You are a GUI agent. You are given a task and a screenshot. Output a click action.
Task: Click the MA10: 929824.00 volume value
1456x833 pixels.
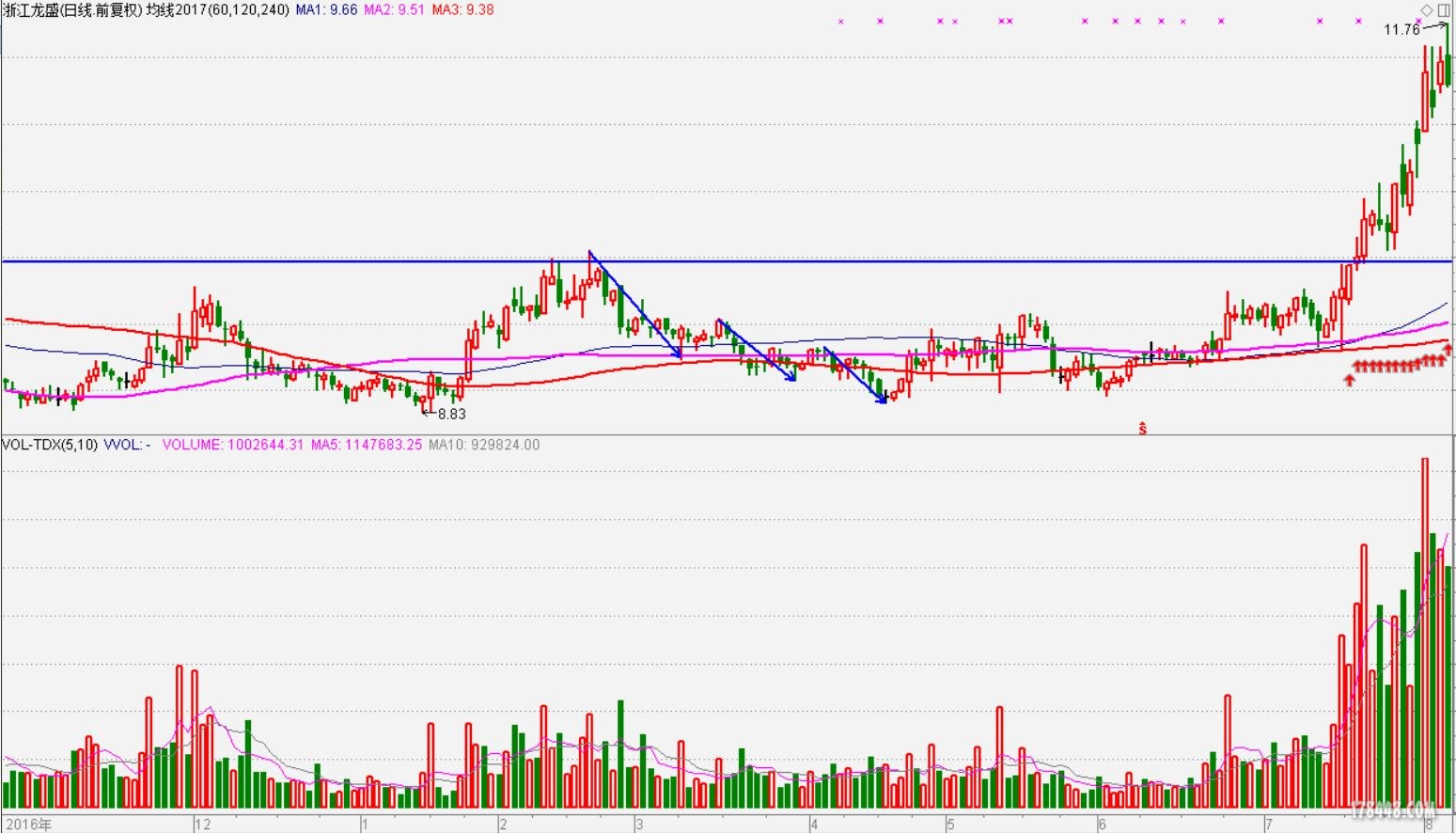(484, 445)
